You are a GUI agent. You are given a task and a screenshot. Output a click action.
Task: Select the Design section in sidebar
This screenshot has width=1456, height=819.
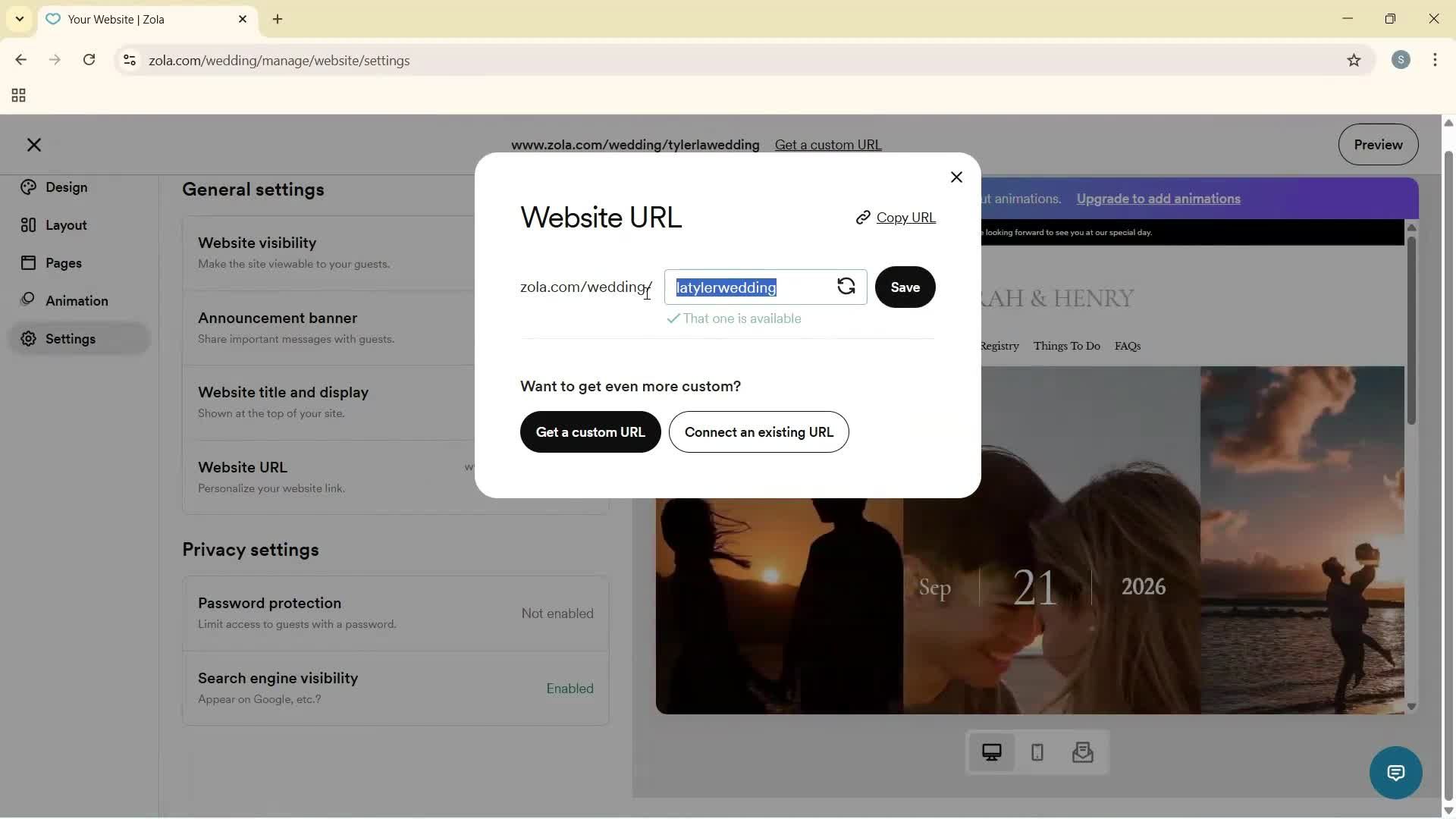(x=67, y=187)
